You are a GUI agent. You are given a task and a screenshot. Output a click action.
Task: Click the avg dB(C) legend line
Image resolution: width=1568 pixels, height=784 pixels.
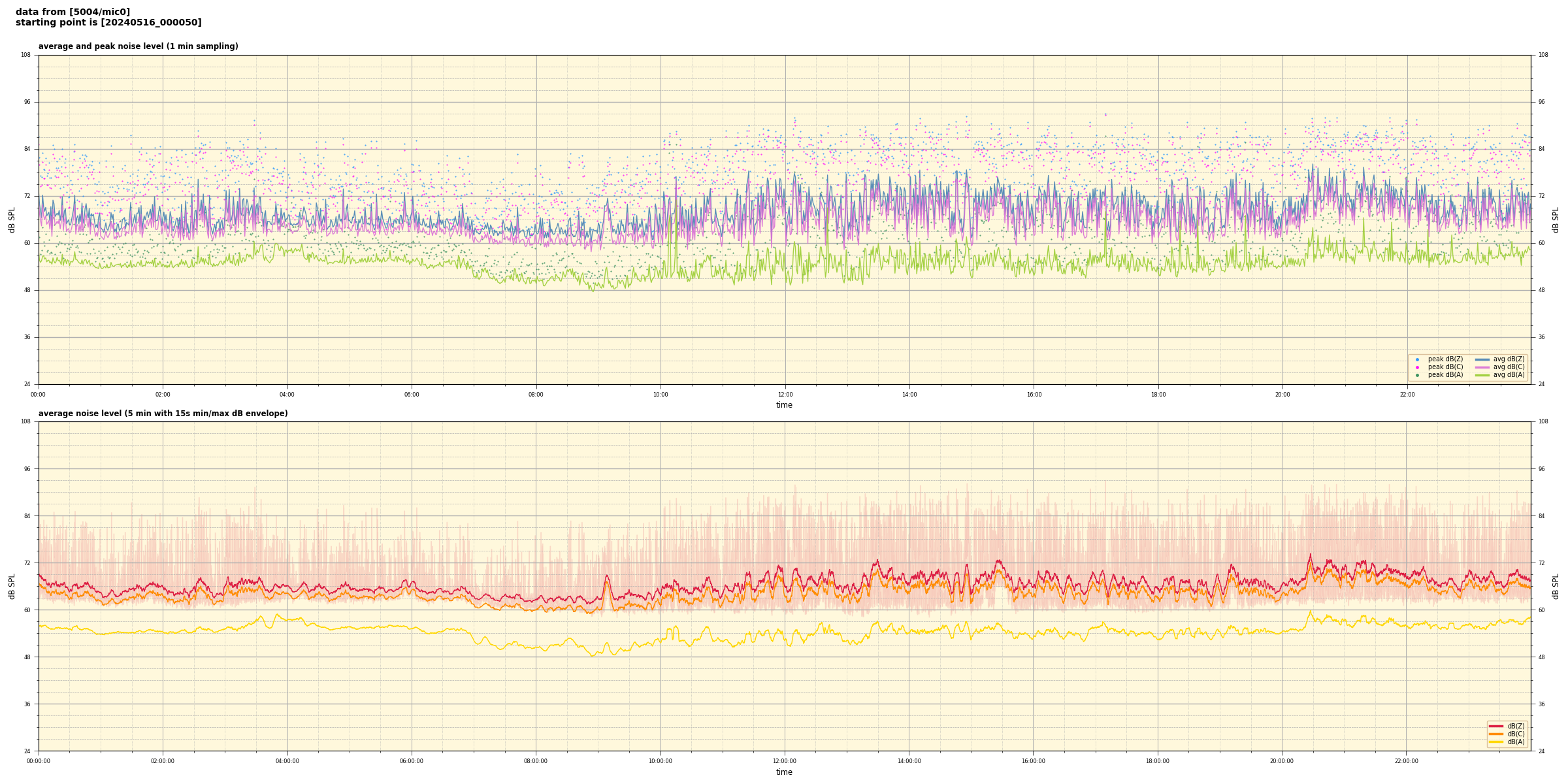click(x=1482, y=367)
